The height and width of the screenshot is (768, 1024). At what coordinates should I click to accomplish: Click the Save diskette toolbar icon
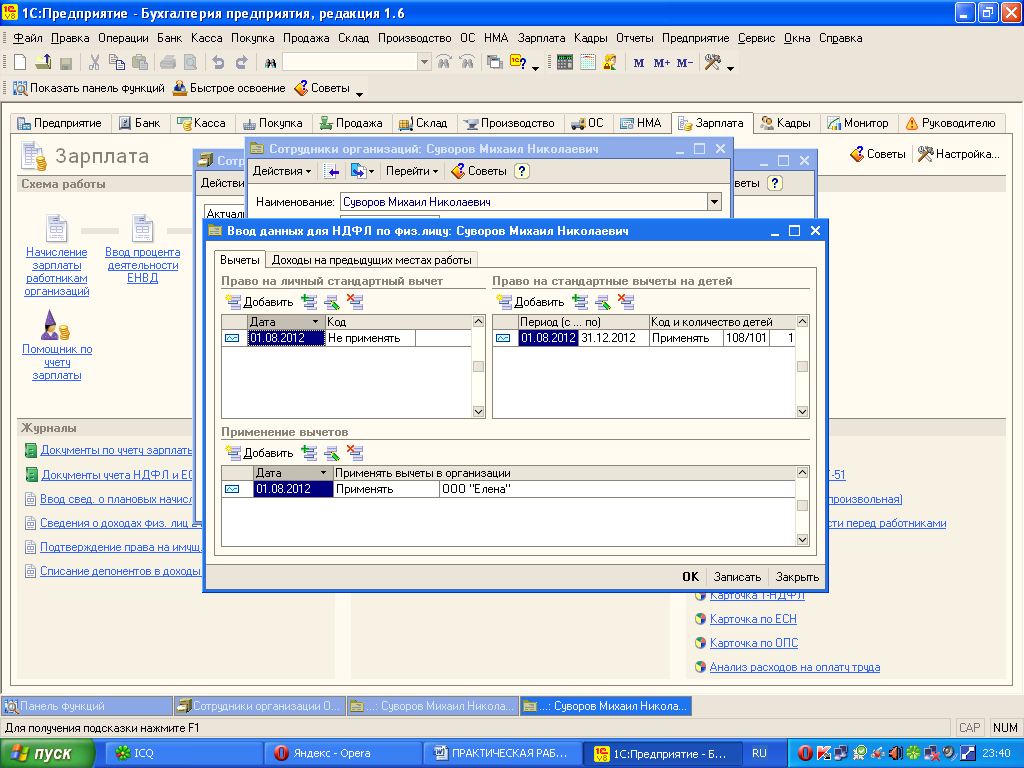[x=65, y=63]
